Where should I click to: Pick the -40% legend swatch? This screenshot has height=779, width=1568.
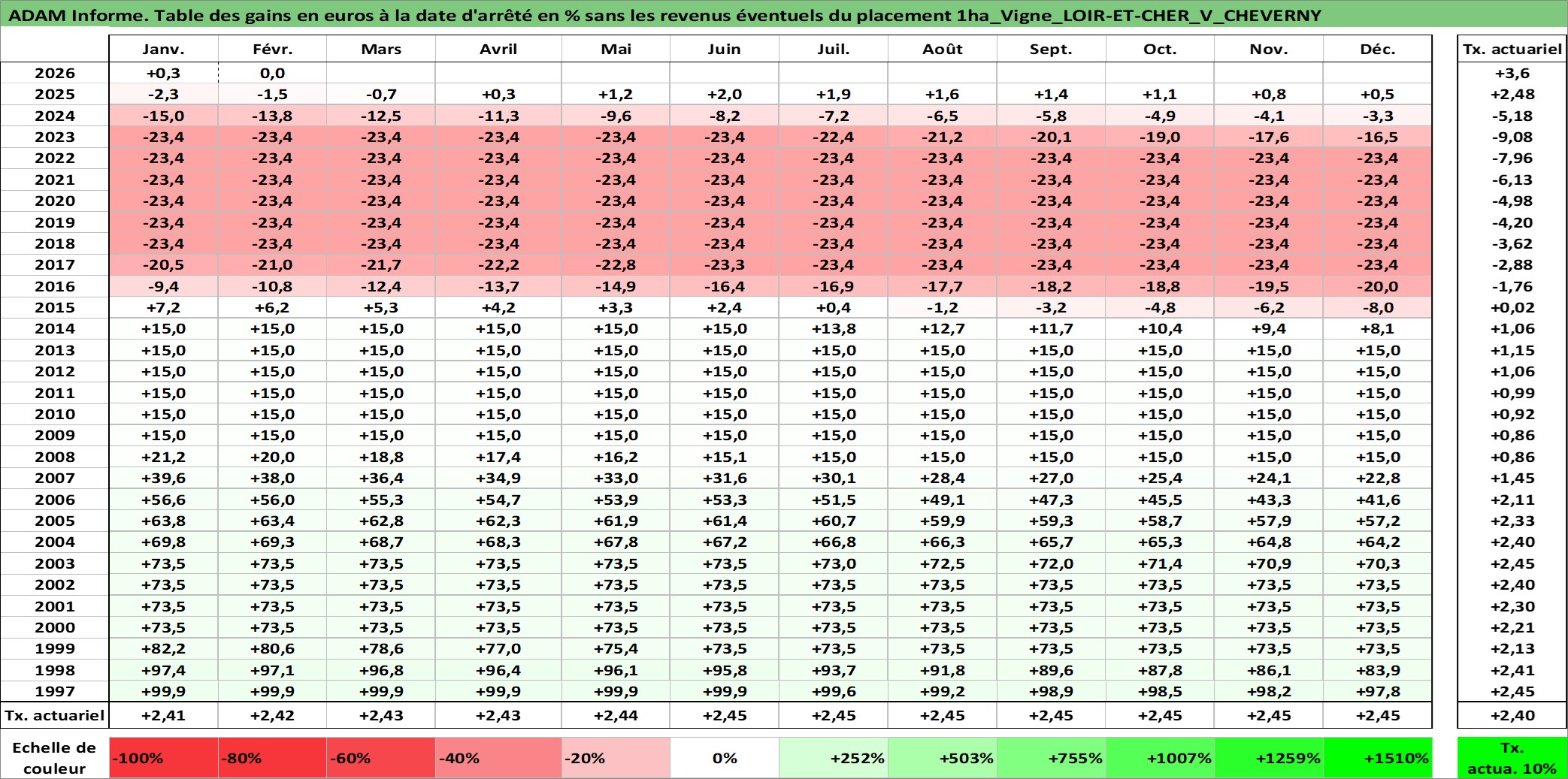[x=498, y=758]
